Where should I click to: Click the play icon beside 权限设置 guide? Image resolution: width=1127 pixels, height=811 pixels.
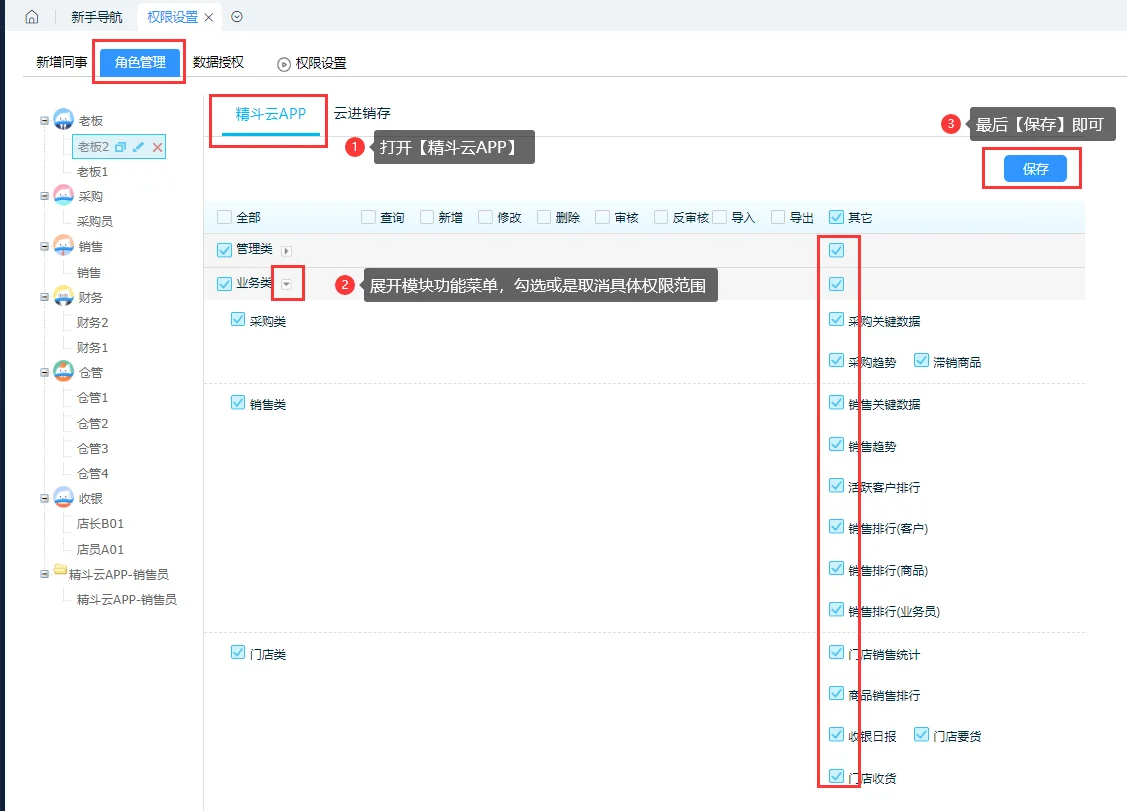pos(282,62)
